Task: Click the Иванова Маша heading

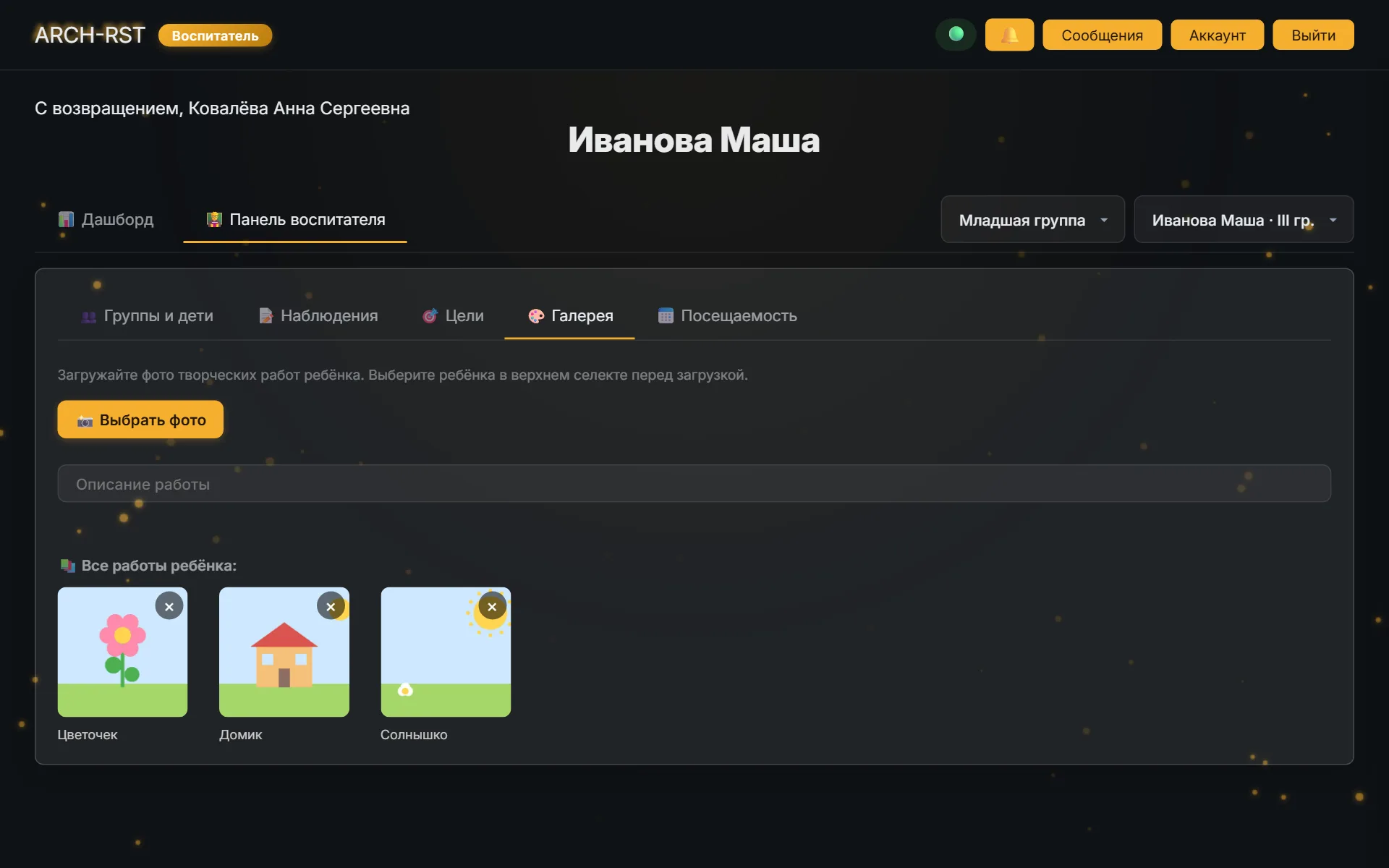Action: coord(694,140)
